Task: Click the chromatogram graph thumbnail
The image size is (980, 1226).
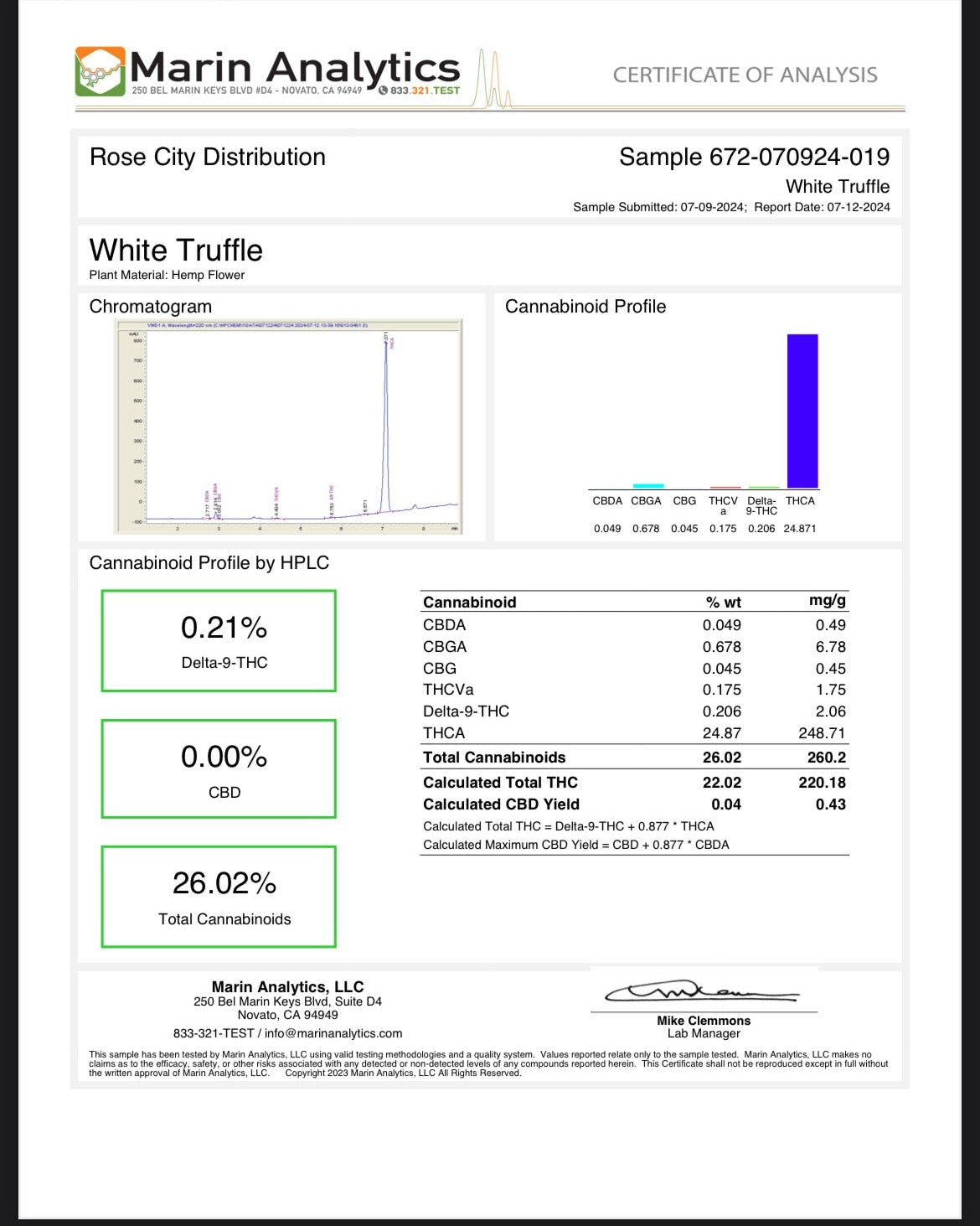Action: click(x=288, y=426)
